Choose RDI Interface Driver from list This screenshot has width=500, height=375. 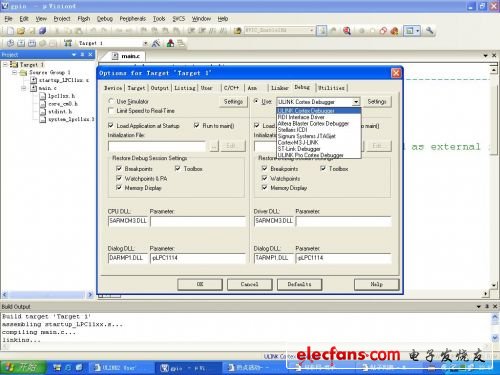(319, 117)
